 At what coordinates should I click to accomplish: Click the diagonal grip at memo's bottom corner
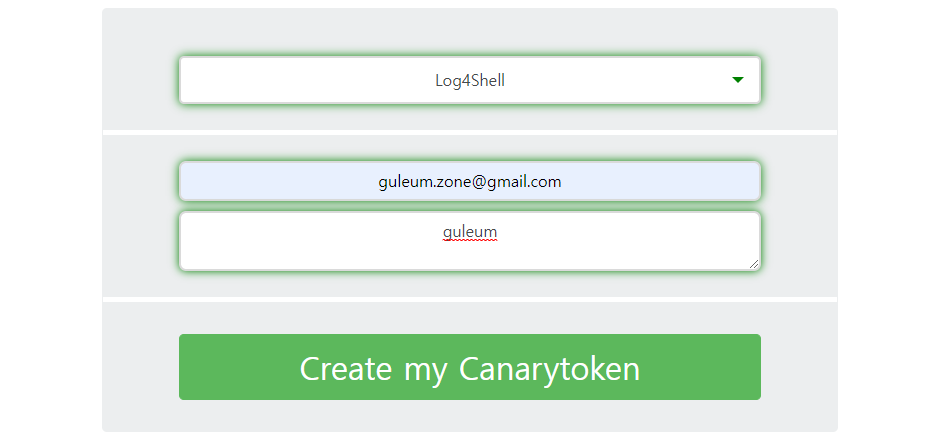coord(754,264)
